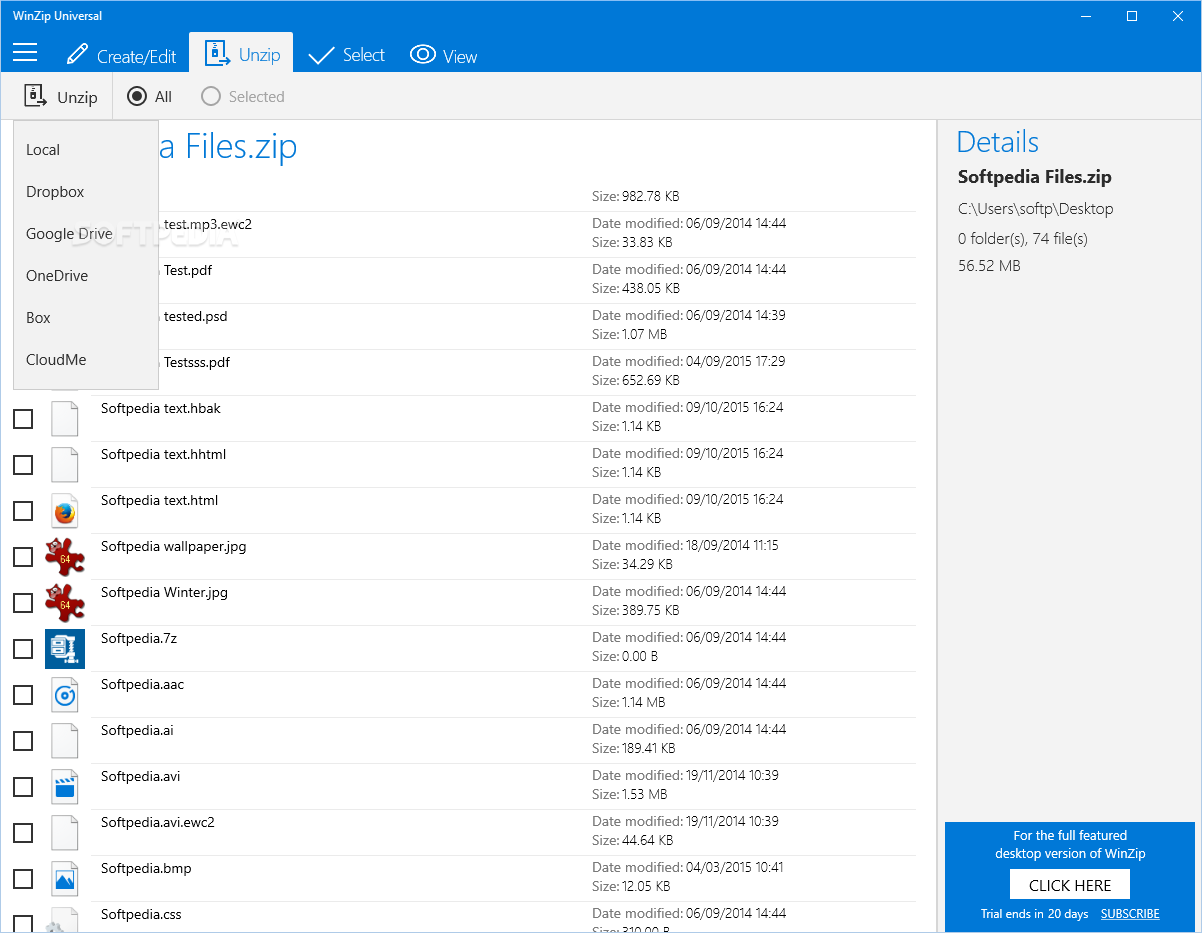The image size is (1202, 933).
Task: Switch to the Unzip tab
Action: pyautogui.click(x=241, y=54)
